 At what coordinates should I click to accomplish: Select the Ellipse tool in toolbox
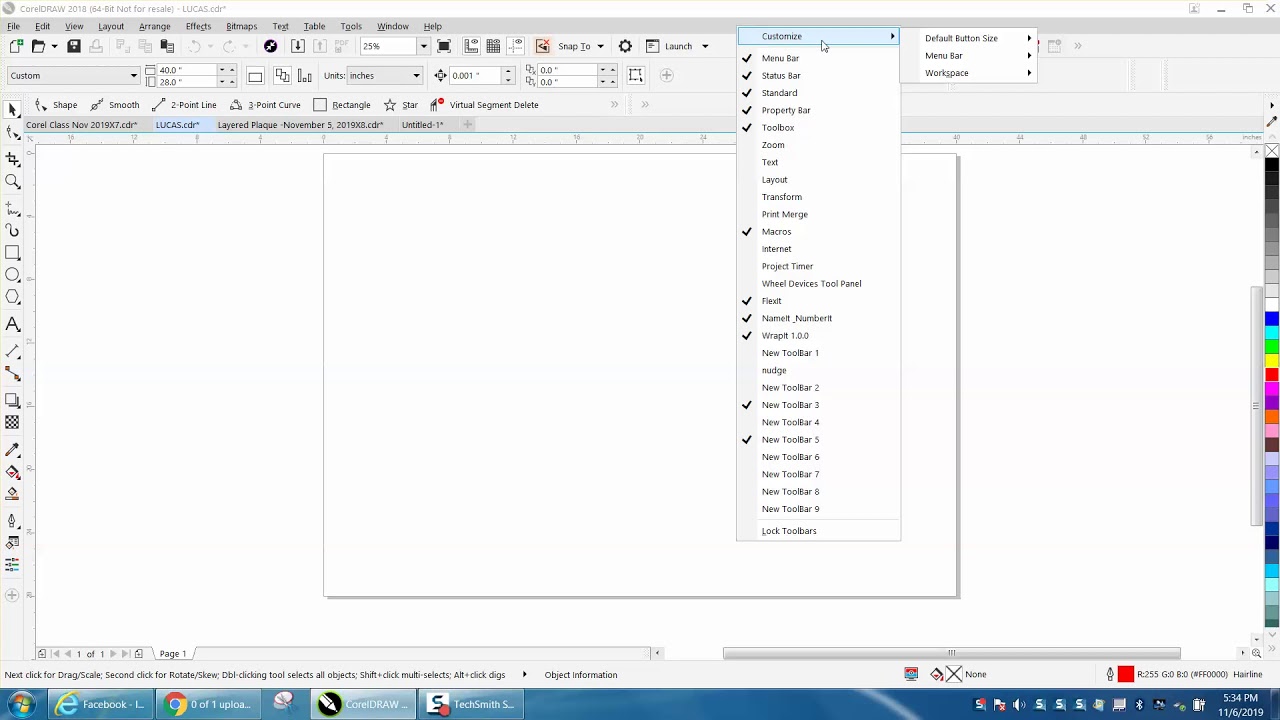click(x=12, y=275)
